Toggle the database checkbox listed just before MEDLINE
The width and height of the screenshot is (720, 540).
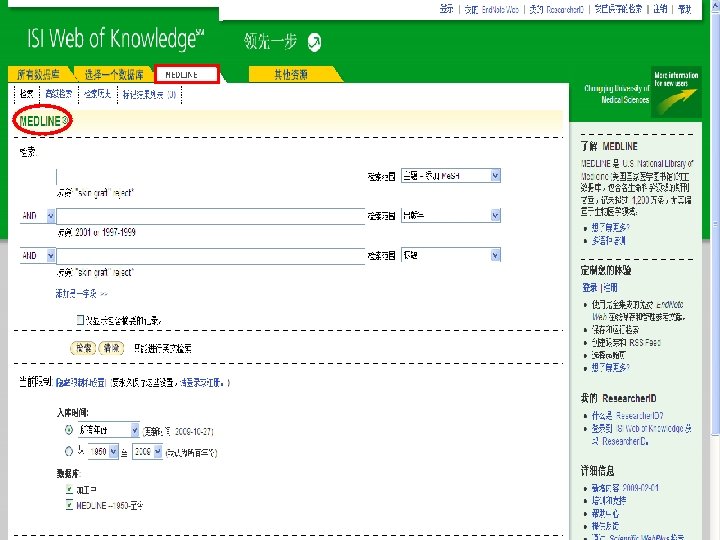click(69, 489)
